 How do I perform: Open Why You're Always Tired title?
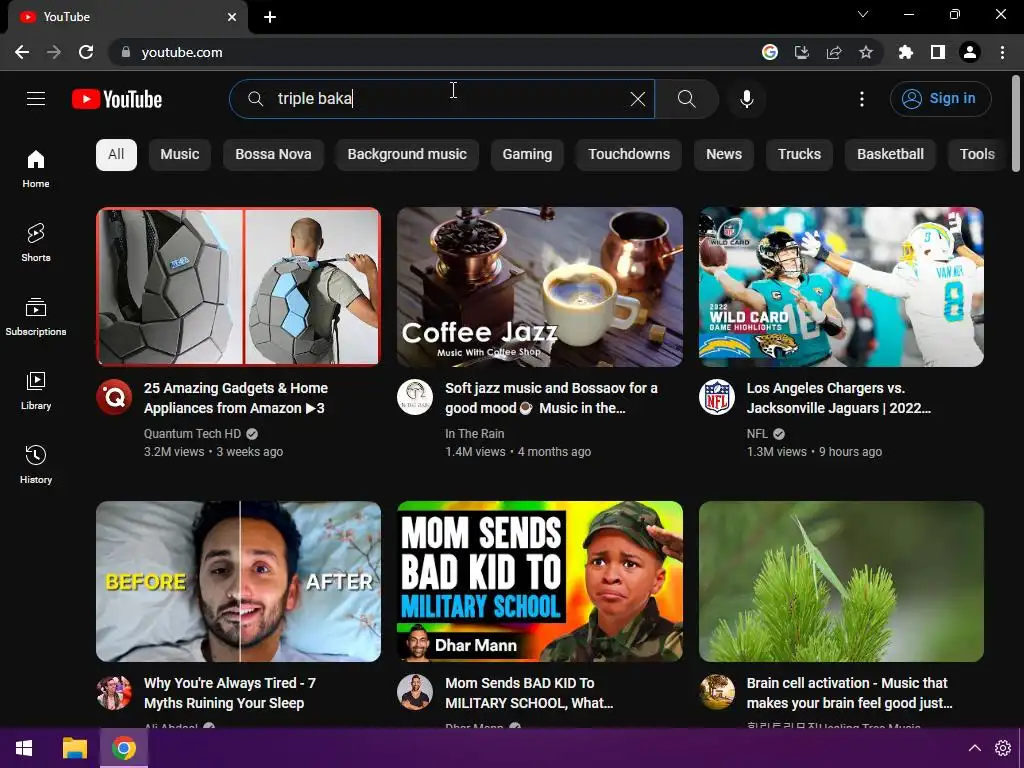[x=230, y=693]
